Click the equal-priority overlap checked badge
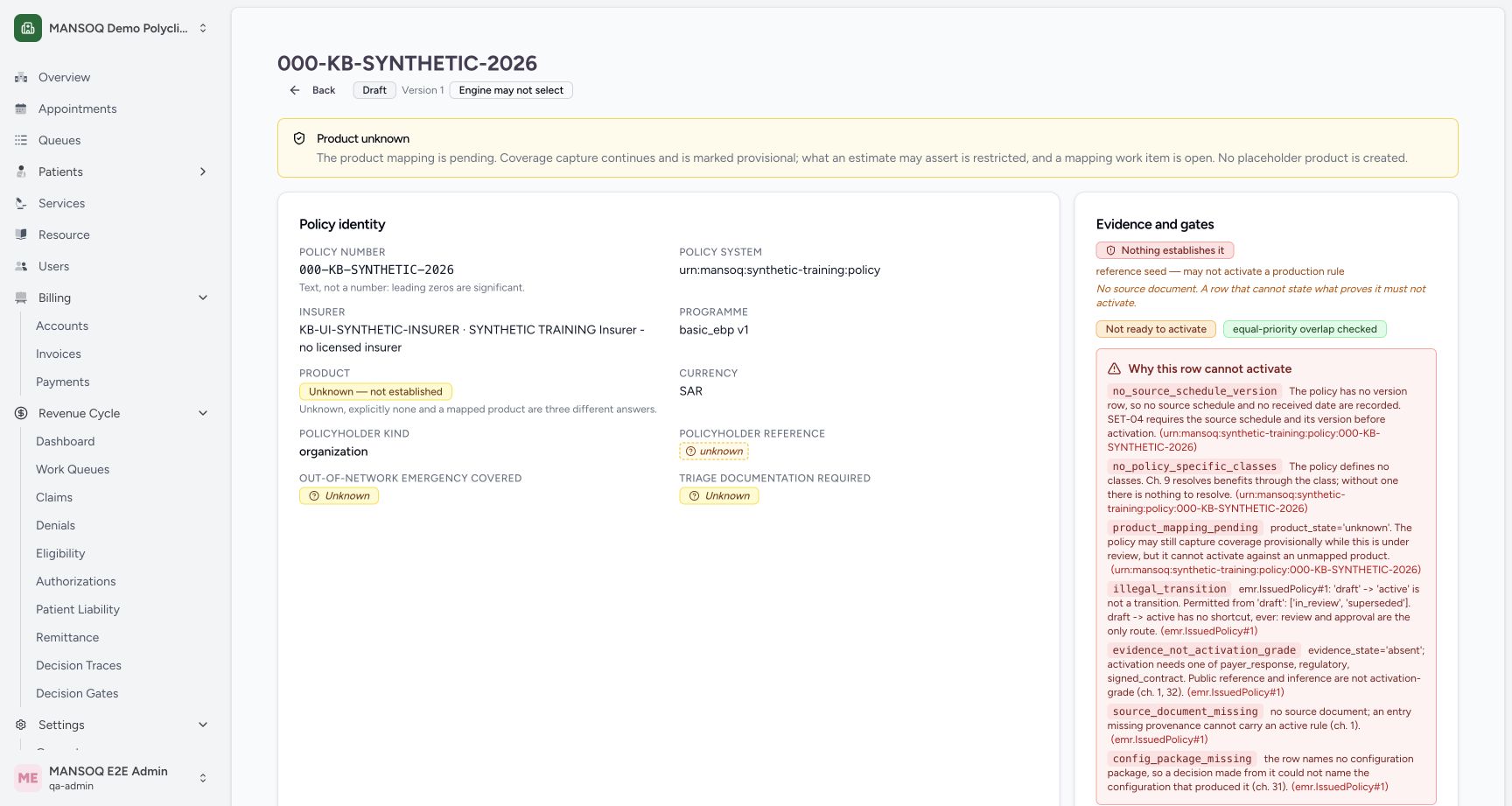Image resolution: width=1512 pixels, height=806 pixels. point(1305,329)
